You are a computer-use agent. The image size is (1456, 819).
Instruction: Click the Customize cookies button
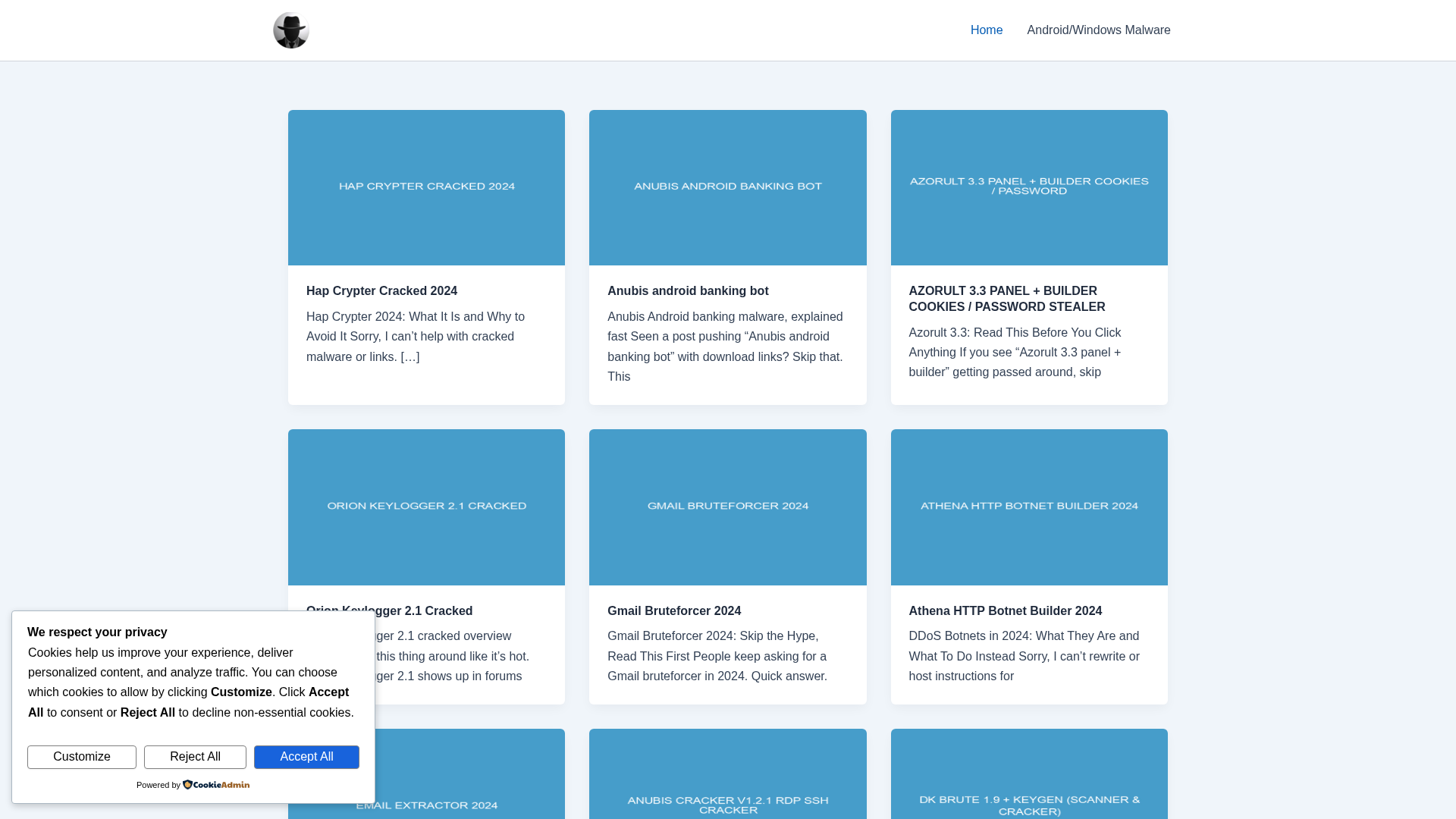[82, 757]
